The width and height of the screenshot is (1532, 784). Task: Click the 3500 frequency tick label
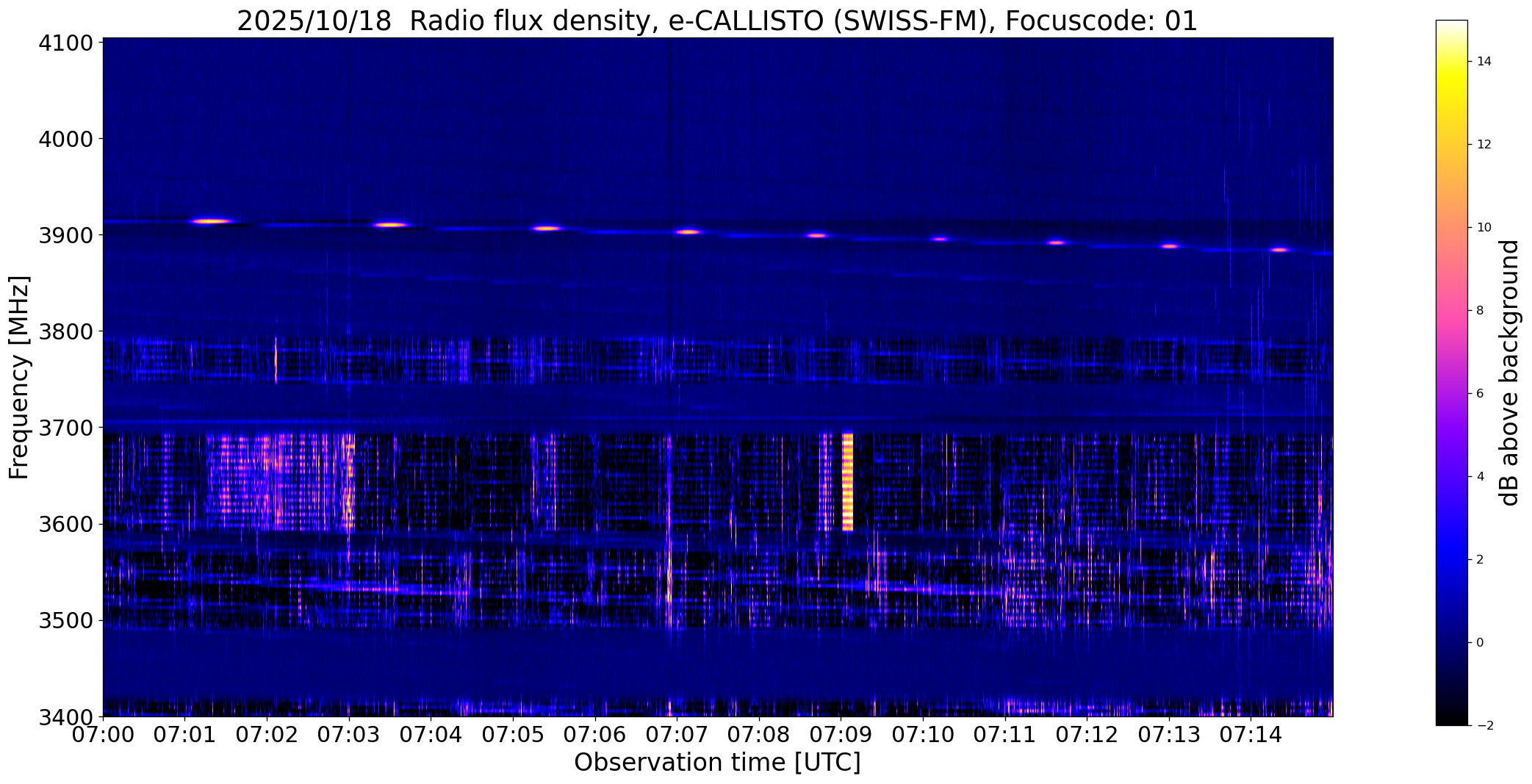click(65, 621)
